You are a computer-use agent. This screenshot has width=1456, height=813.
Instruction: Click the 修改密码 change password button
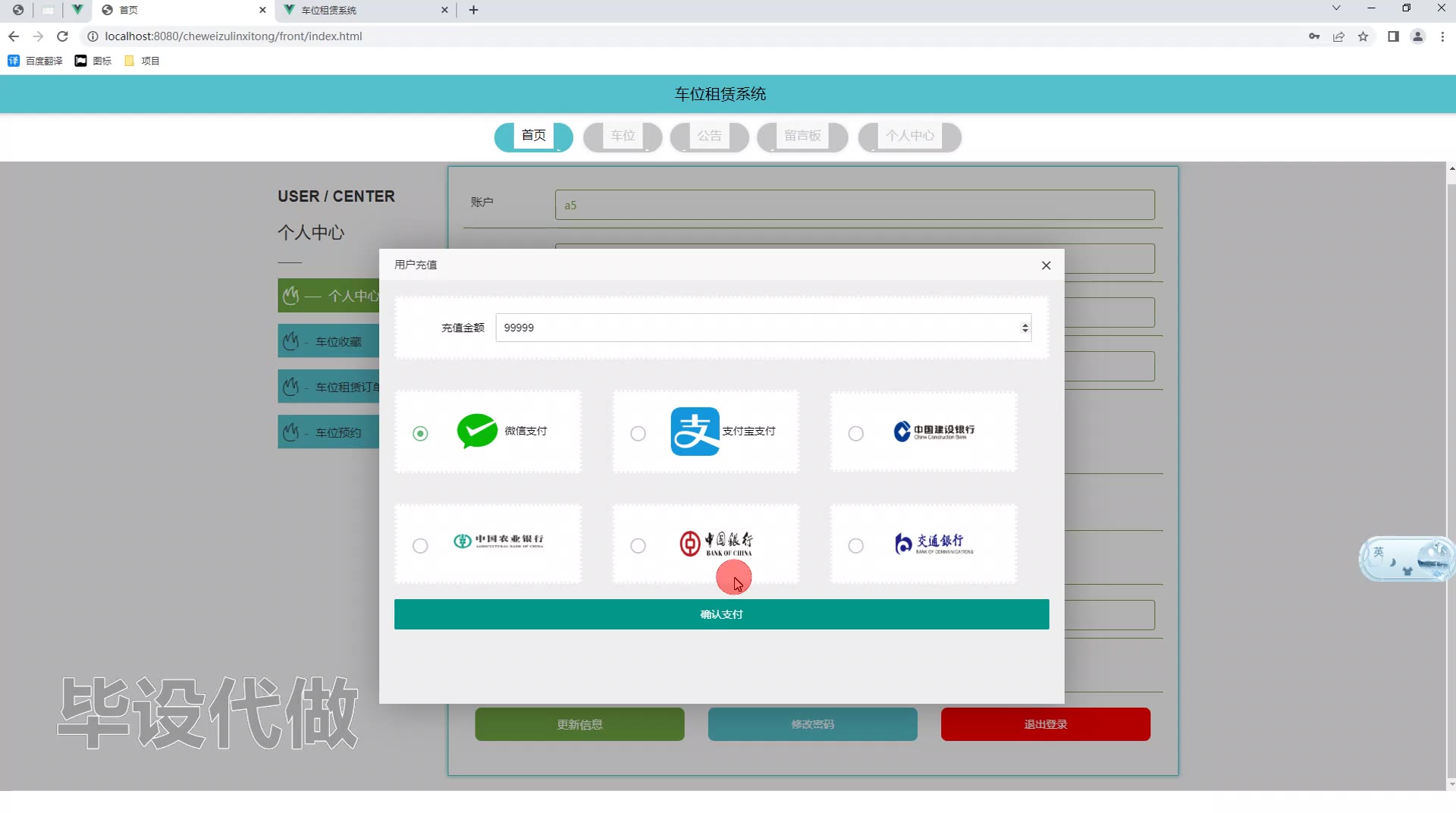point(812,724)
